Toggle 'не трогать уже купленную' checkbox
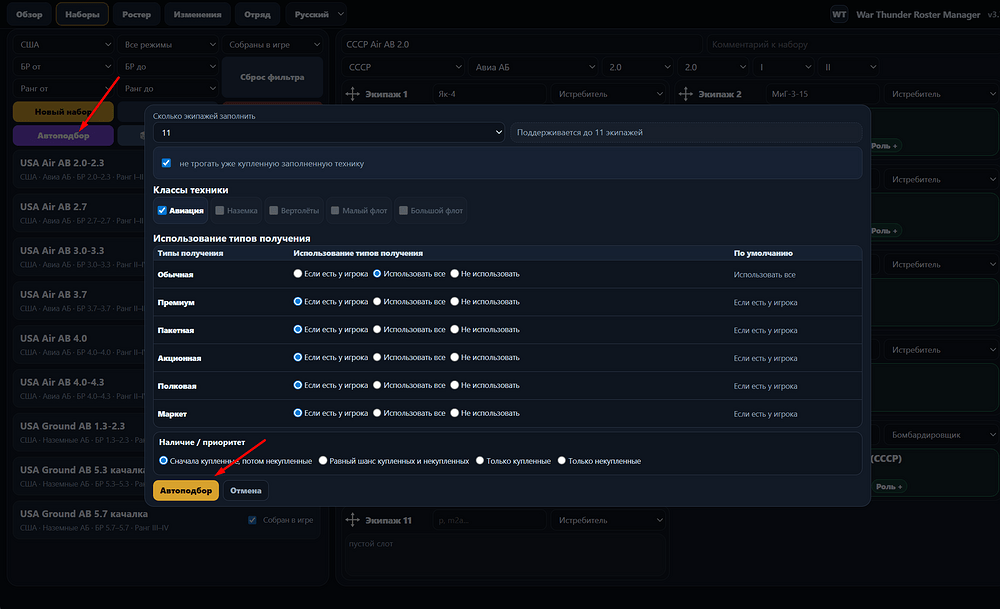Screen dimensions: 1000x609 (166, 163)
